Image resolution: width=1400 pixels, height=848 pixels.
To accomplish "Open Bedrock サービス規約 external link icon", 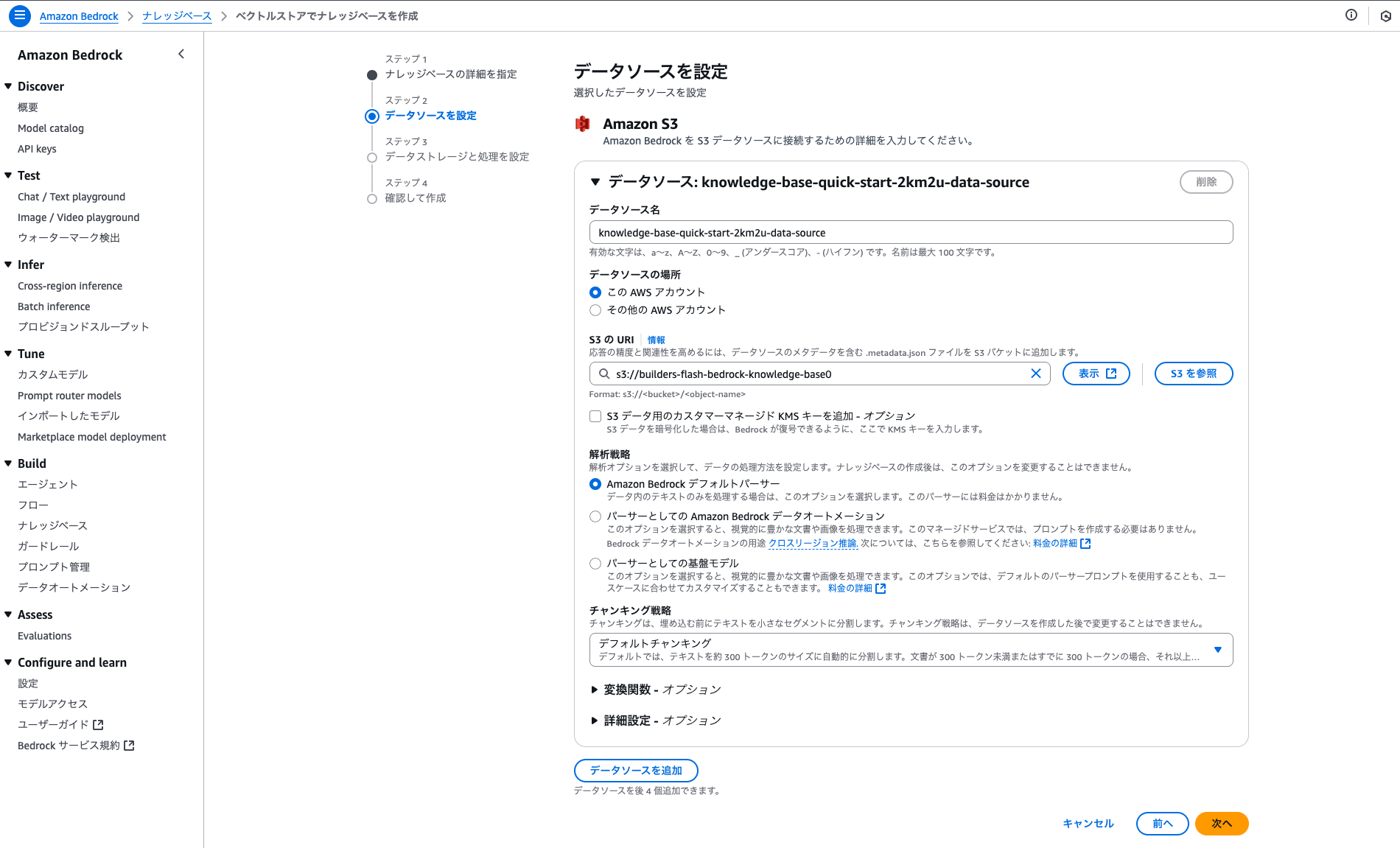I will (129, 745).
